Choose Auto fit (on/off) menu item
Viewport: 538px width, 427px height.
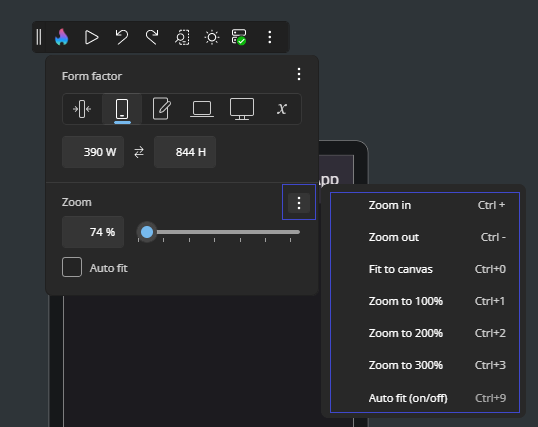pyautogui.click(x=425, y=398)
